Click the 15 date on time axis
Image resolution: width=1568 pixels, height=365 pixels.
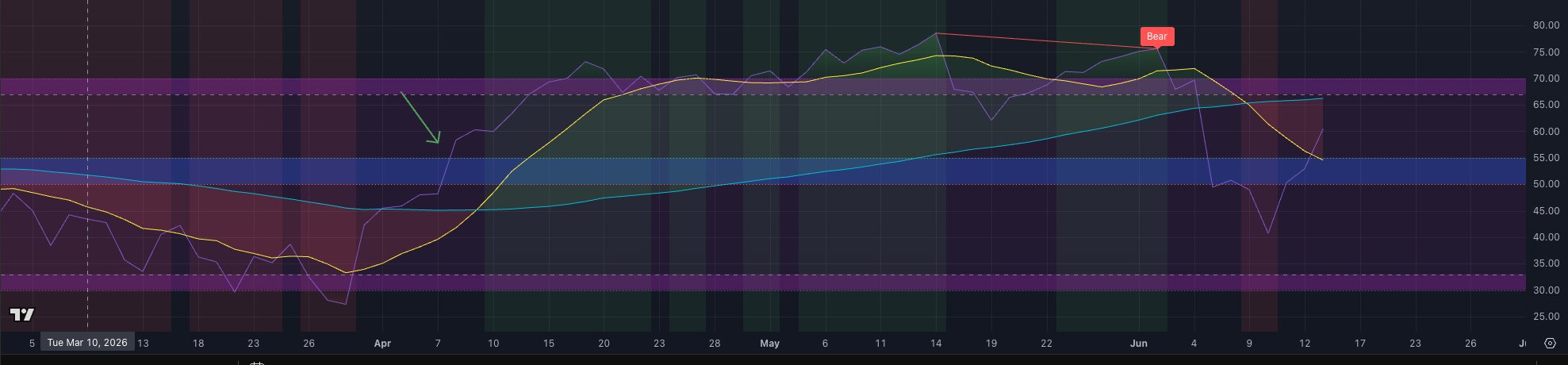click(549, 344)
